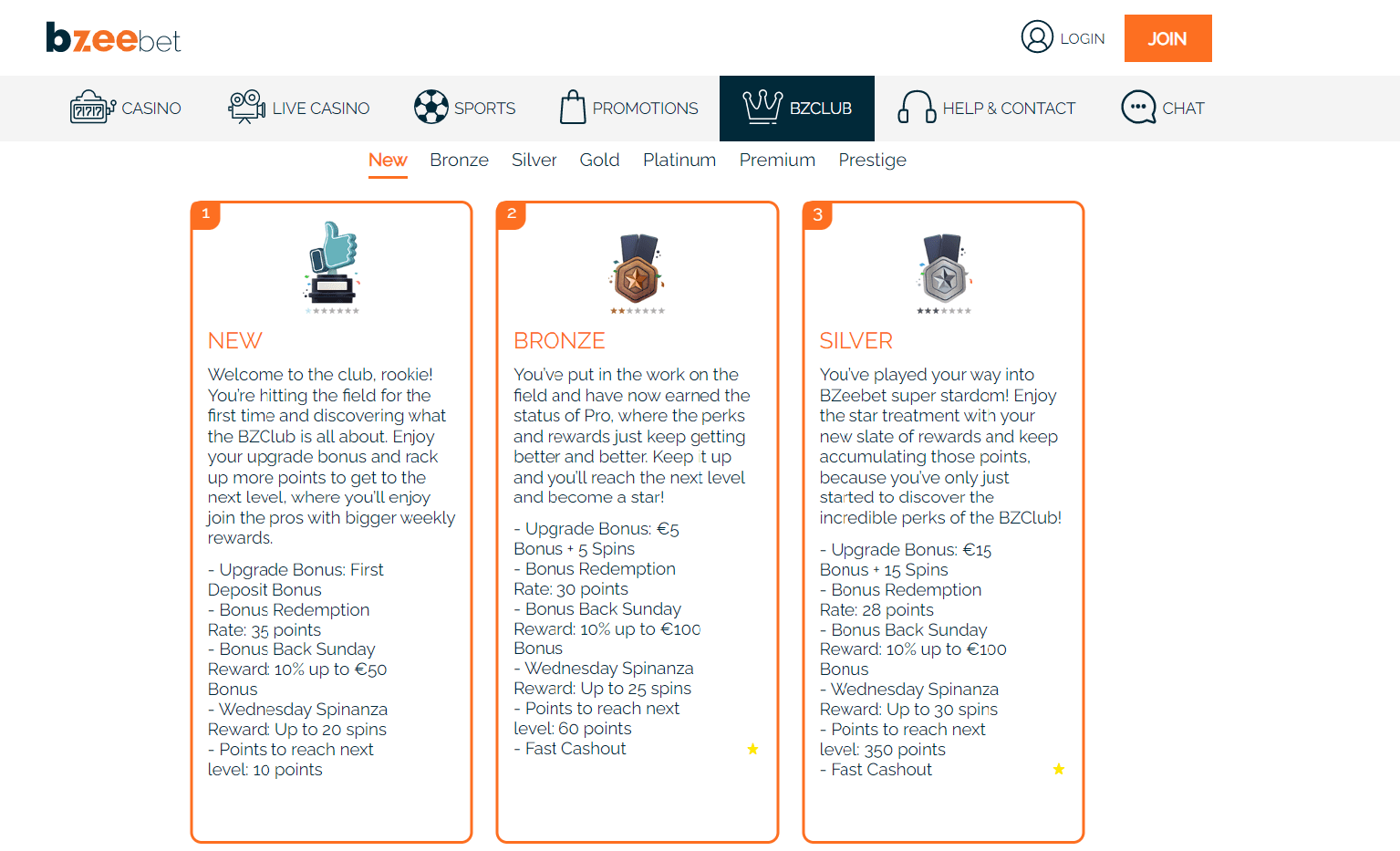Click 'Upgrade Bonus: €5' in Bronze card
Image resolution: width=1400 pixels, height=851 pixels.
pos(602,529)
